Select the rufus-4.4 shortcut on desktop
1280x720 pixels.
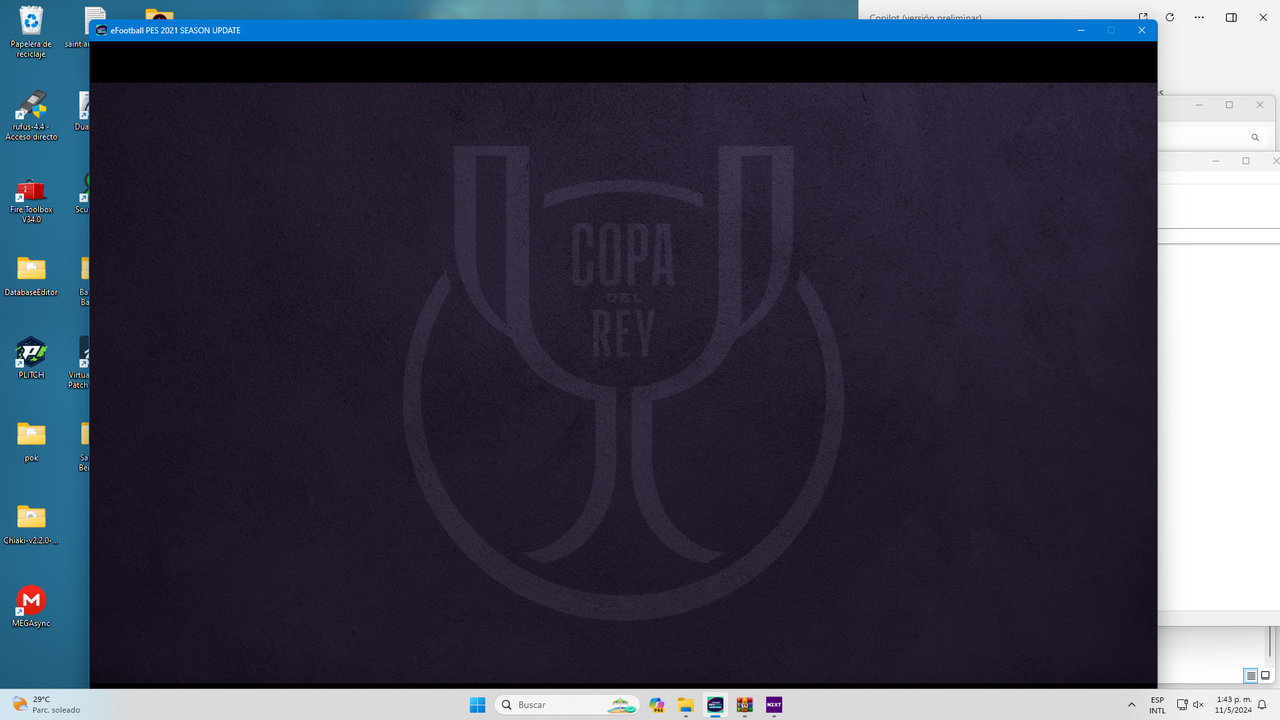pyautogui.click(x=31, y=116)
